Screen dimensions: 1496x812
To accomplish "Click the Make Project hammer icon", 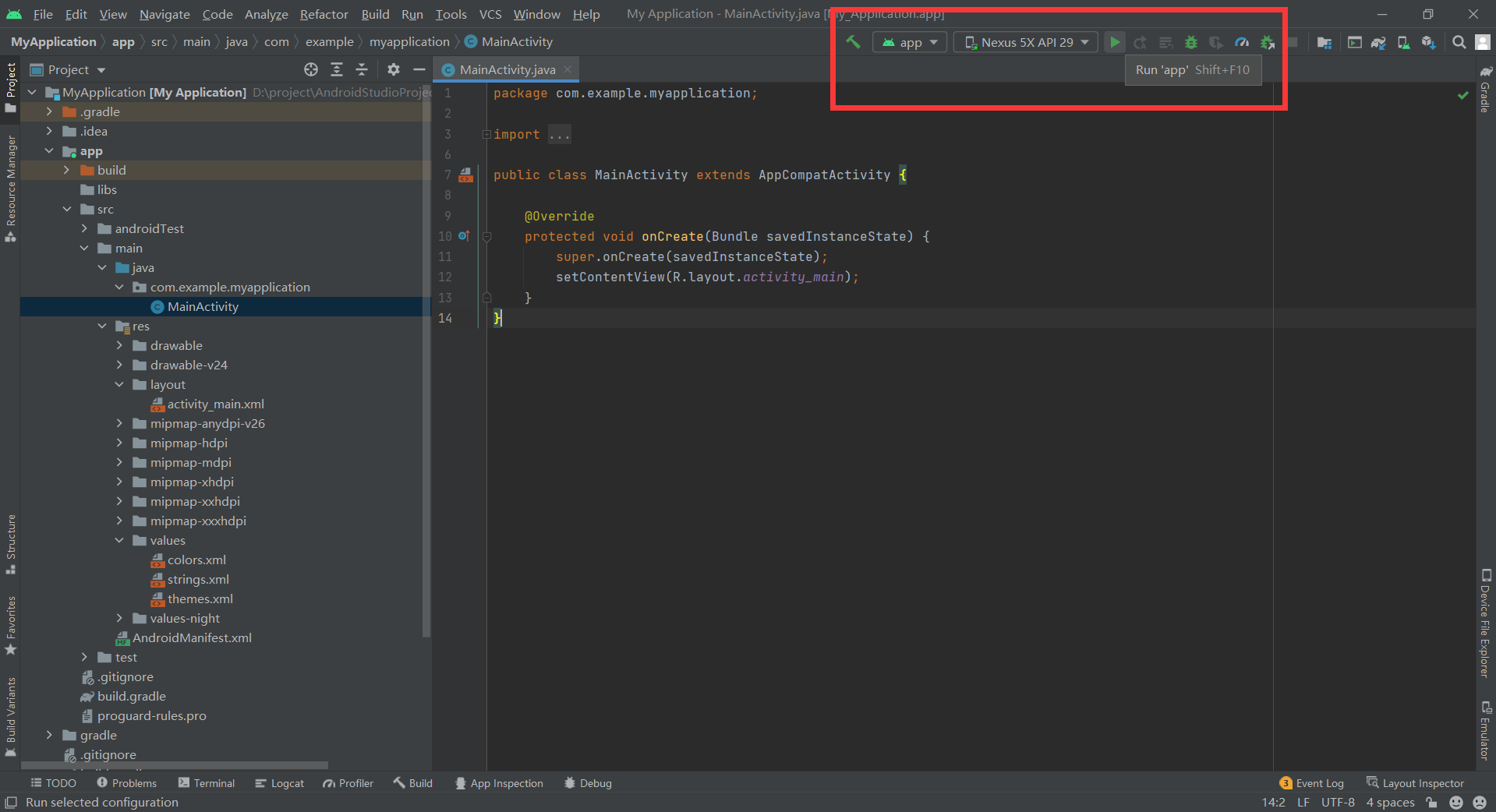I will 853,42.
